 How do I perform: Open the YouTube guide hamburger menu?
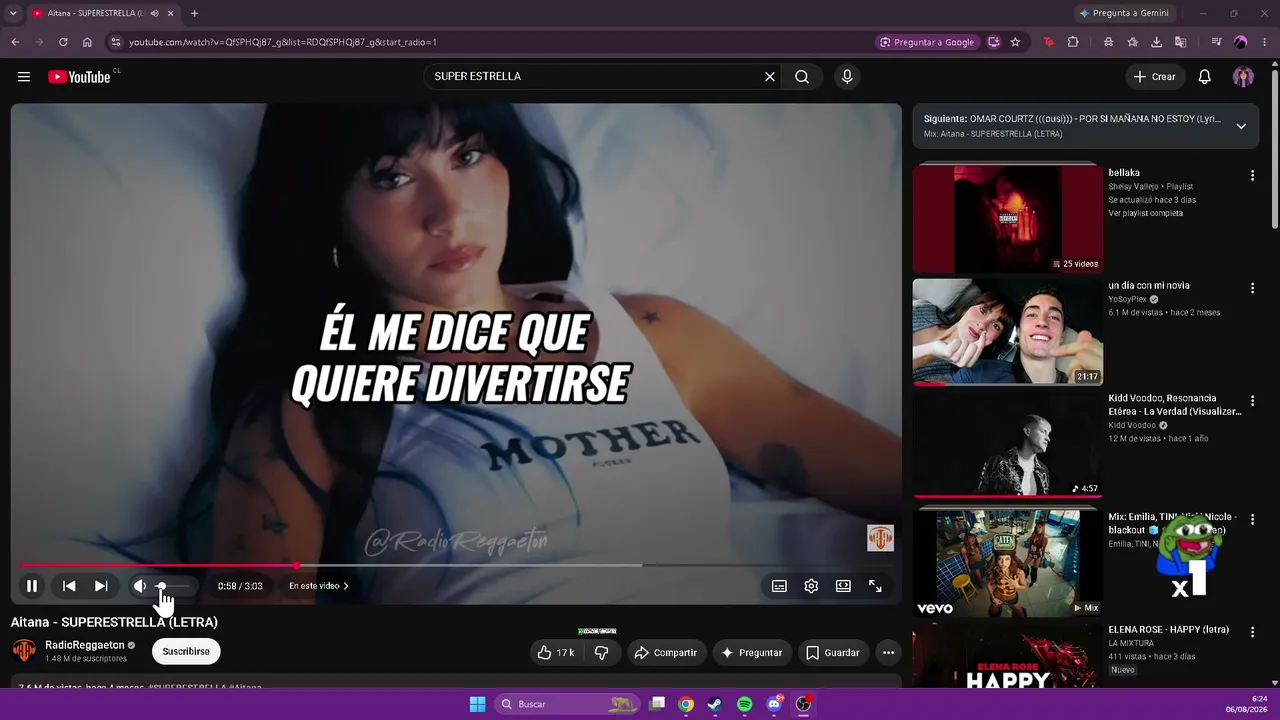24,77
